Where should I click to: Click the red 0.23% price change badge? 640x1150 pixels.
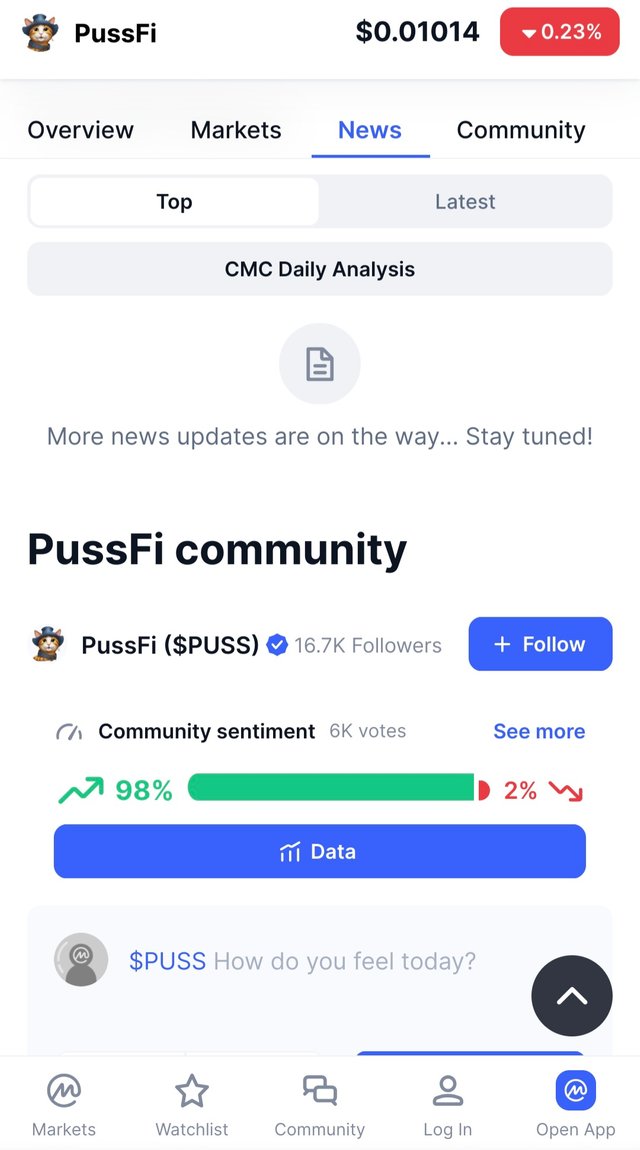click(560, 32)
